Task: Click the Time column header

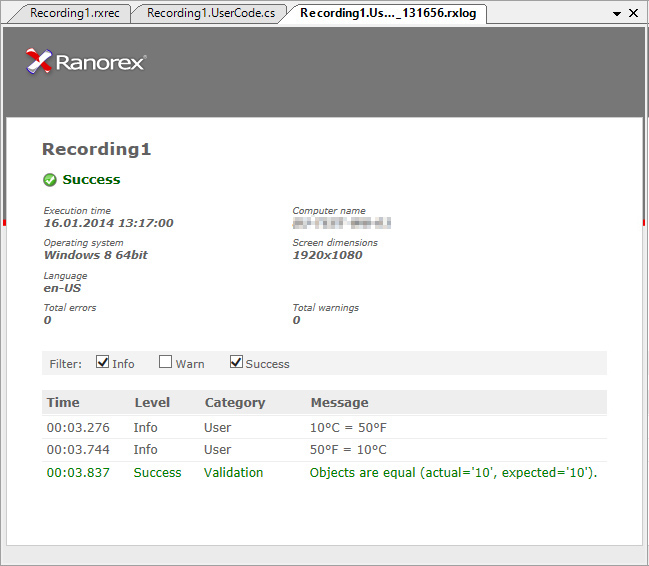Action: pos(63,402)
